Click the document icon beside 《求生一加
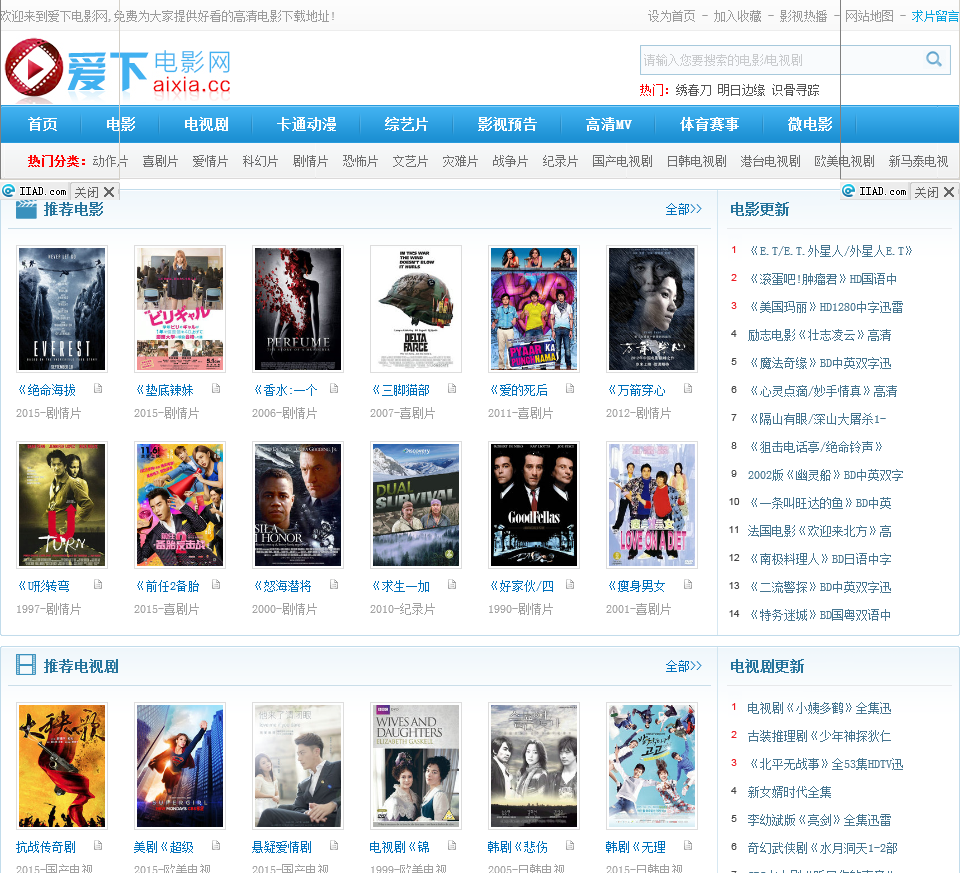Screen dimensions: 960x873 tap(452, 584)
